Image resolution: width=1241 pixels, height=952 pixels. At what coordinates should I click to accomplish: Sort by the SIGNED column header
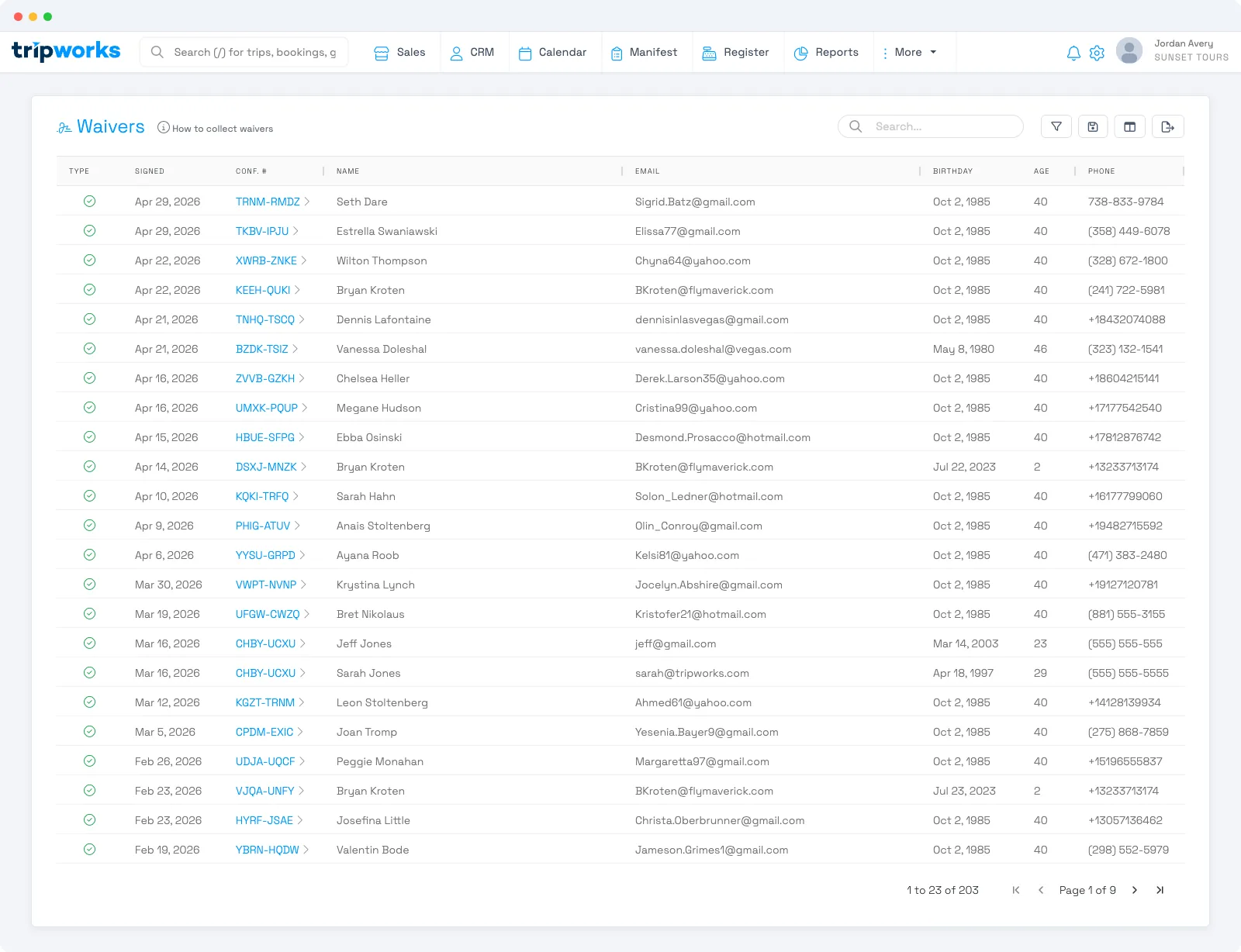[150, 171]
